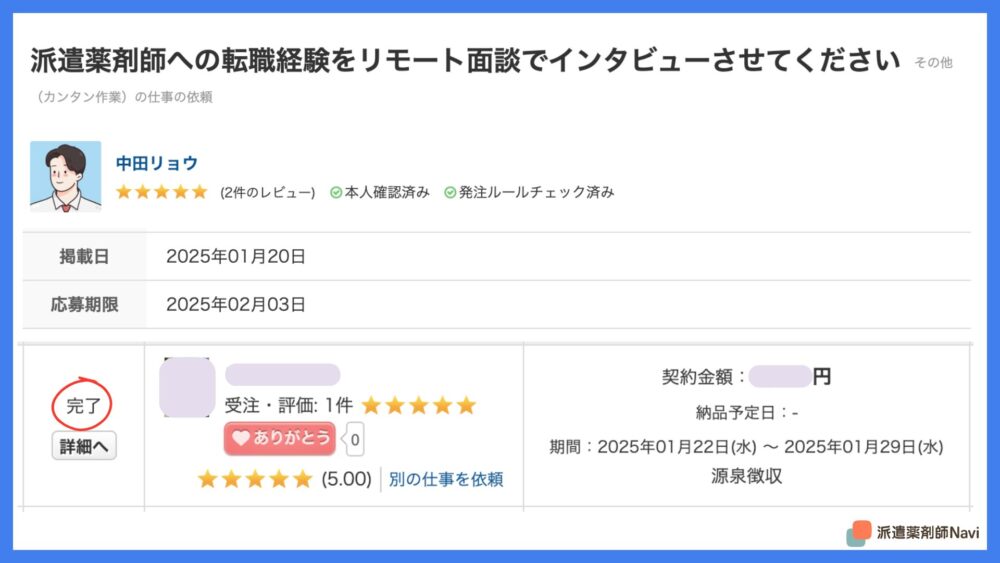The image size is (1000, 563).
Task: Open the blurred contractor avatar thumbnail
Action: [187, 388]
